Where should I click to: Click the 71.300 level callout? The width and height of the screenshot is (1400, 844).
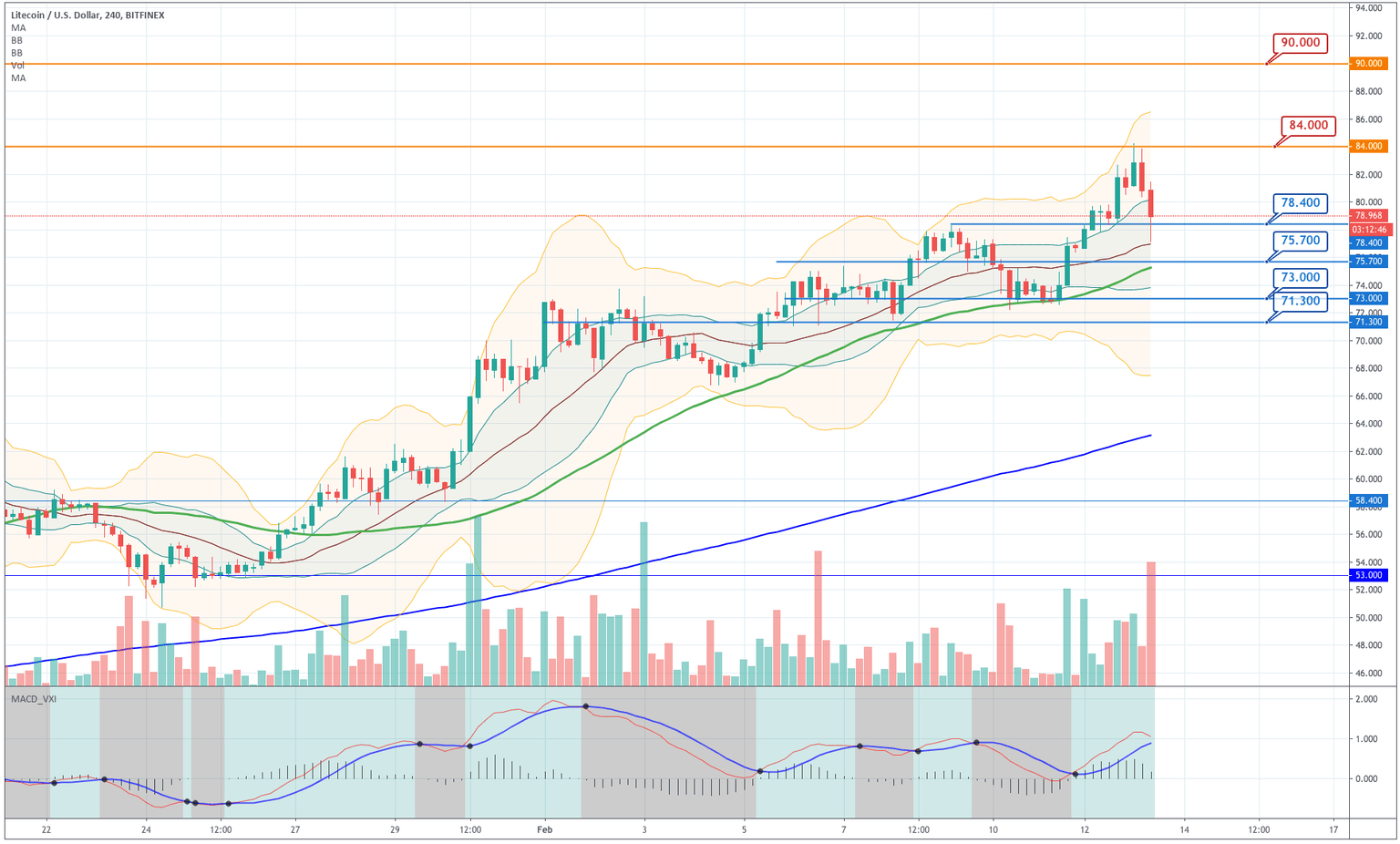pos(1301,302)
